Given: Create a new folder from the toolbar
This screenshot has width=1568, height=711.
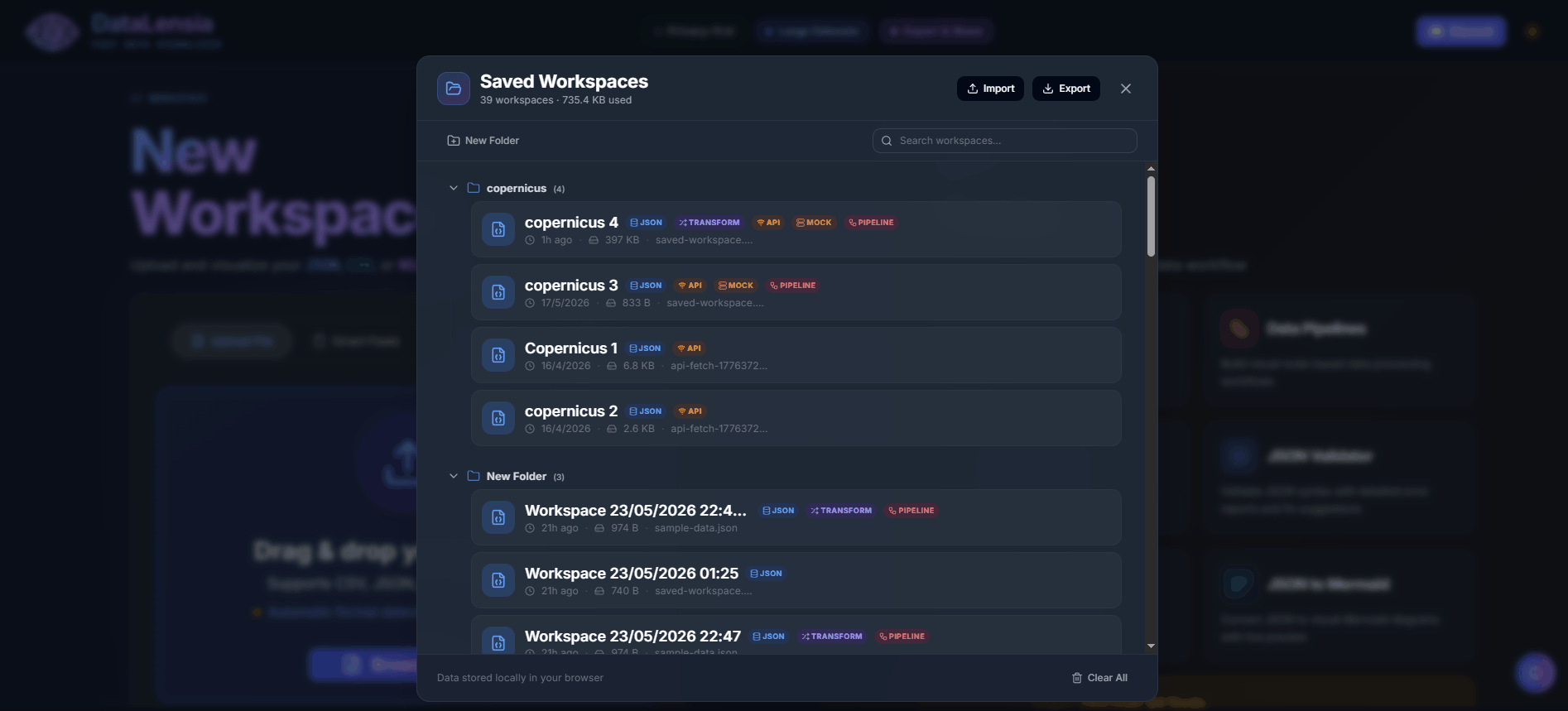Looking at the screenshot, I should [483, 141].
